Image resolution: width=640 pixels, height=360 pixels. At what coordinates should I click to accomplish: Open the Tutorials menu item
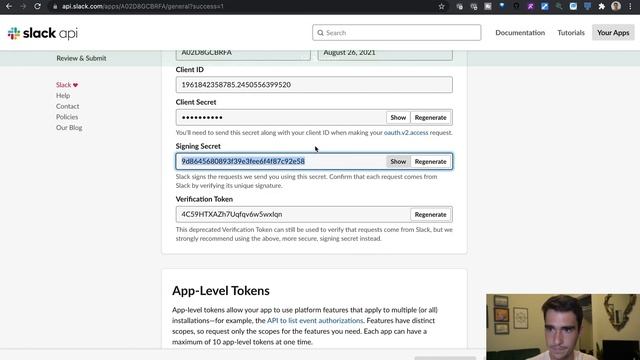click(x=571, y=33)
